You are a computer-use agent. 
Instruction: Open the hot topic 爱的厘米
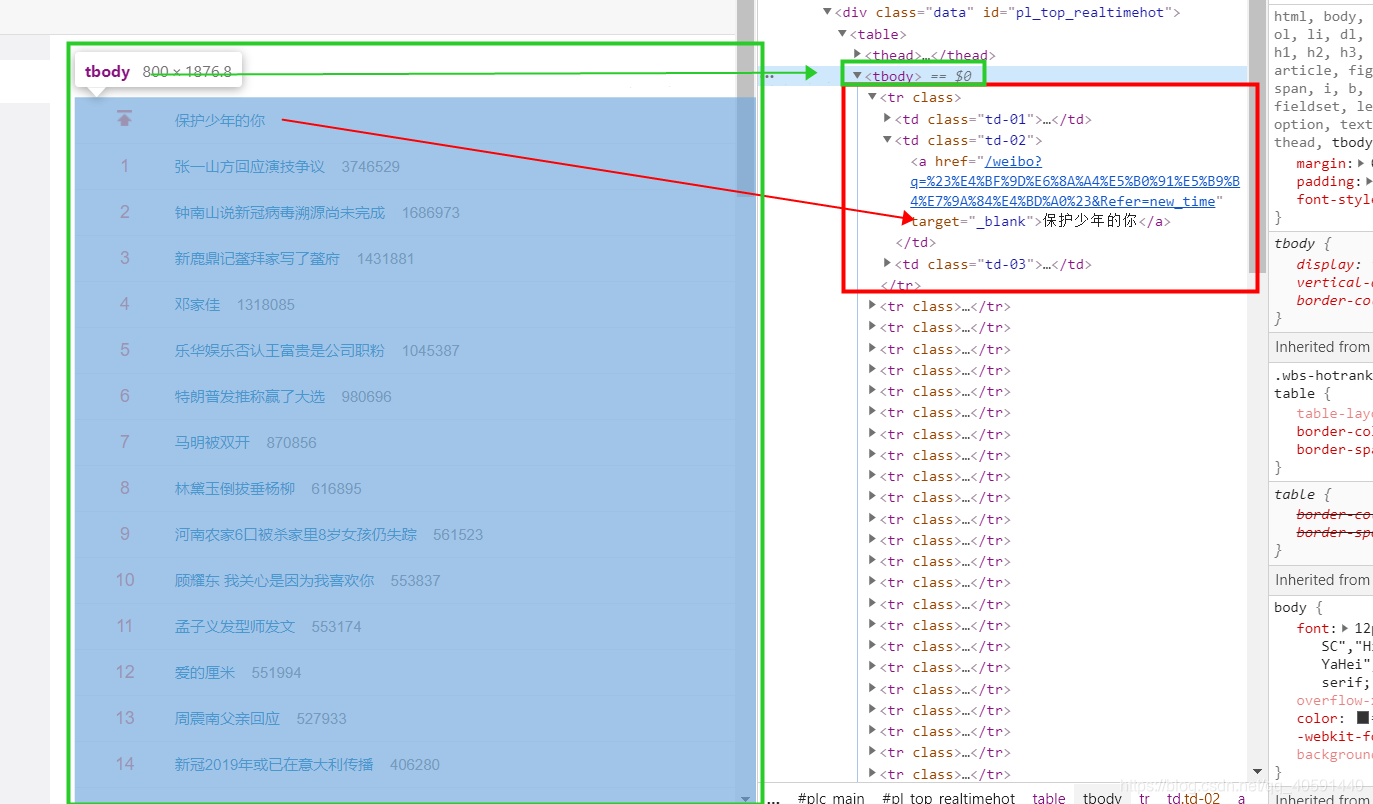tap(205, 672)
